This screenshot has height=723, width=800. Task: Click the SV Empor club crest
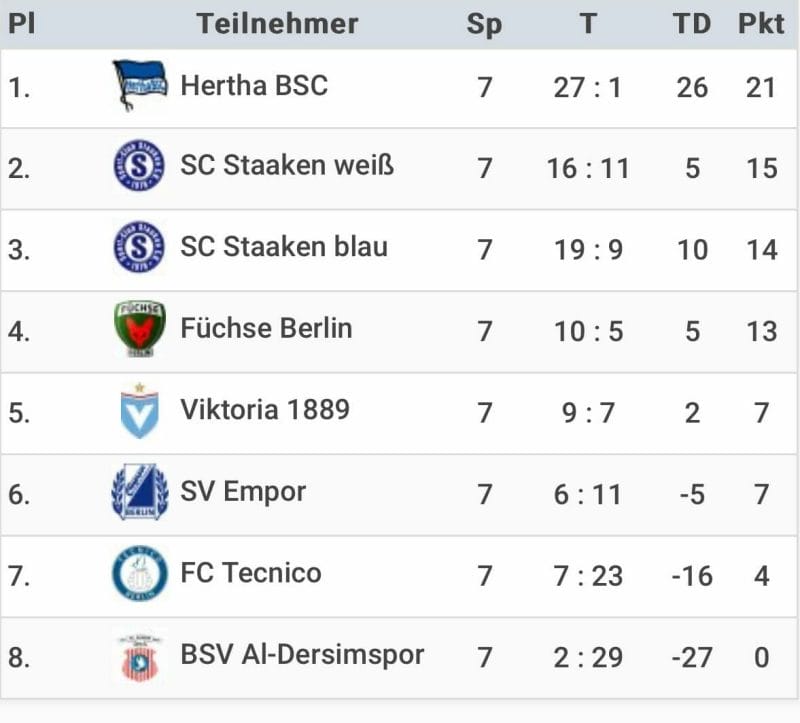tap(140, 492)
